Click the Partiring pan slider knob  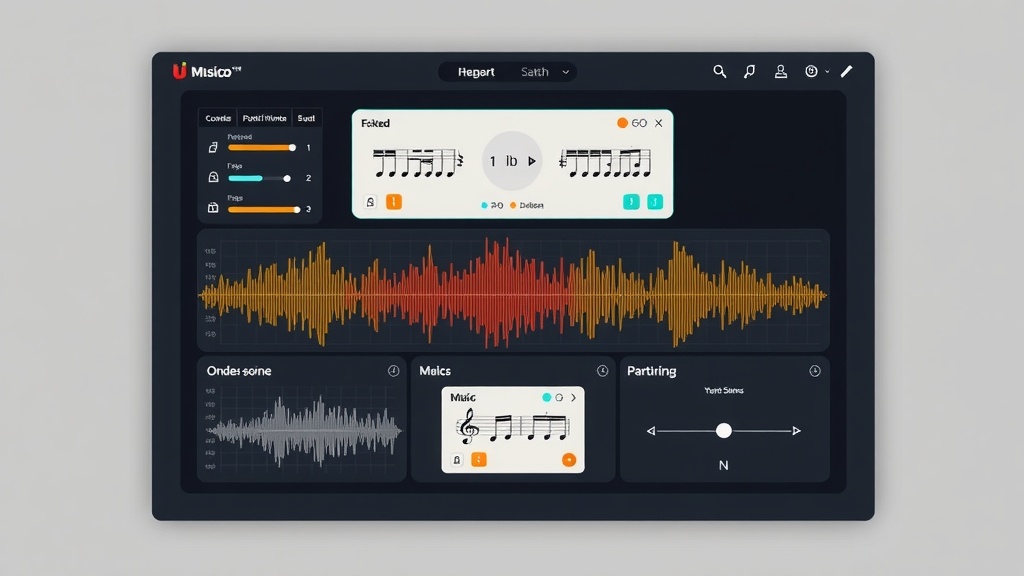pos(724,430)
